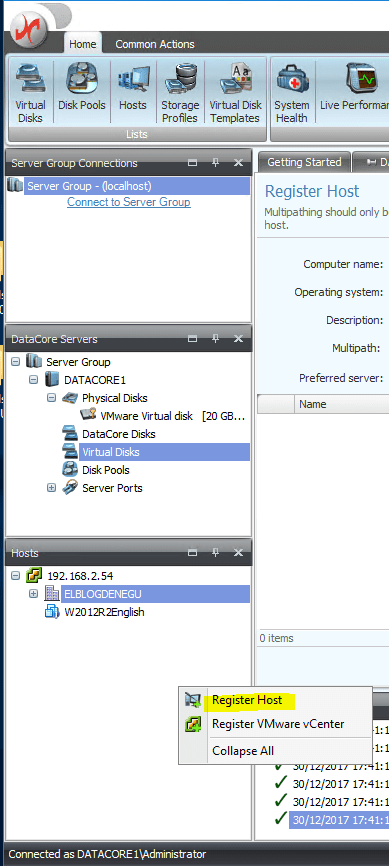Click the Connect to Server Group link
389x866 pixels.
click(x=129, y=202)
